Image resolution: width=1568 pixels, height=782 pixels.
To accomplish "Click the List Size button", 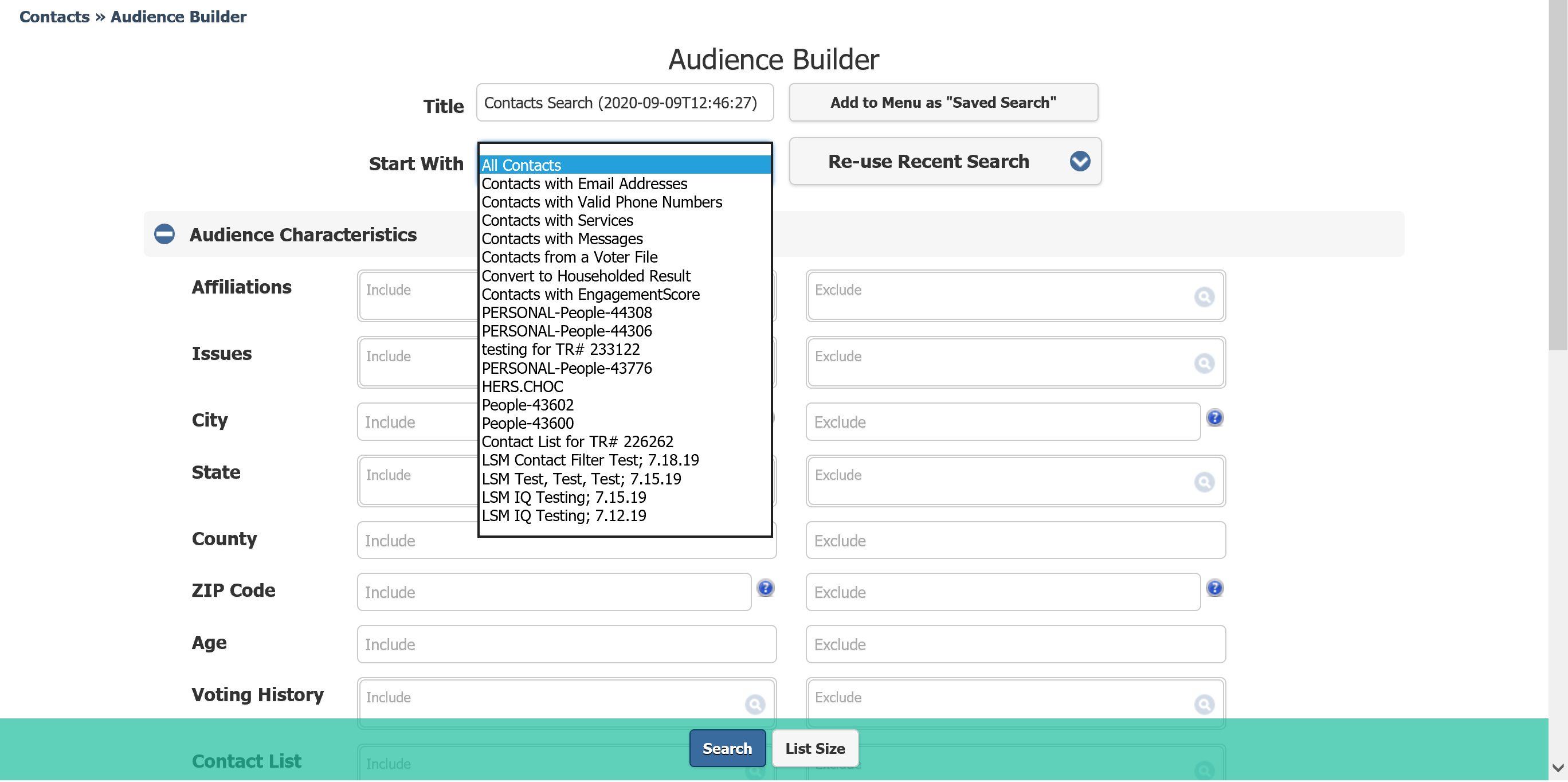I will pos(815,749).
